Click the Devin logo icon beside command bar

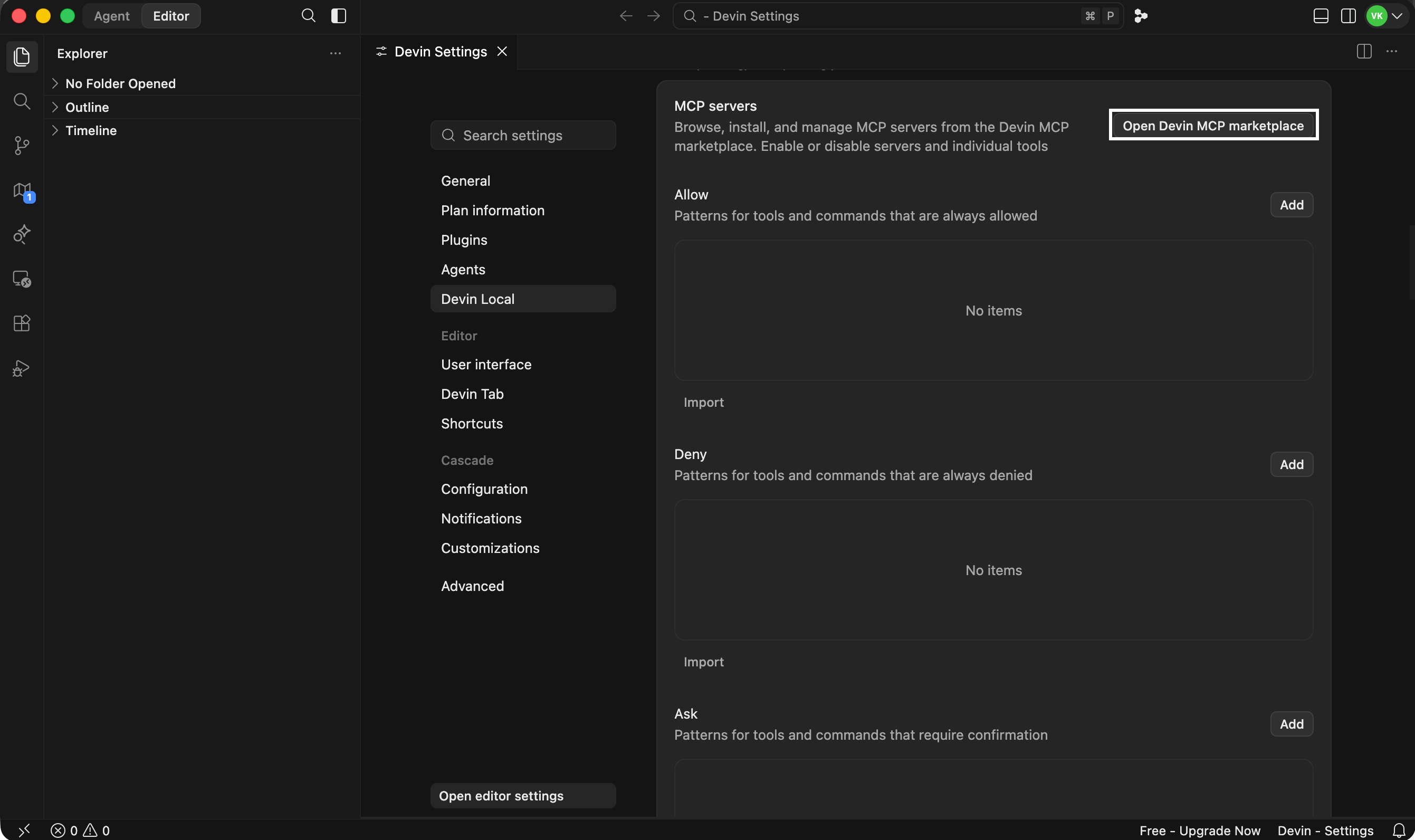click(1141, 16)
